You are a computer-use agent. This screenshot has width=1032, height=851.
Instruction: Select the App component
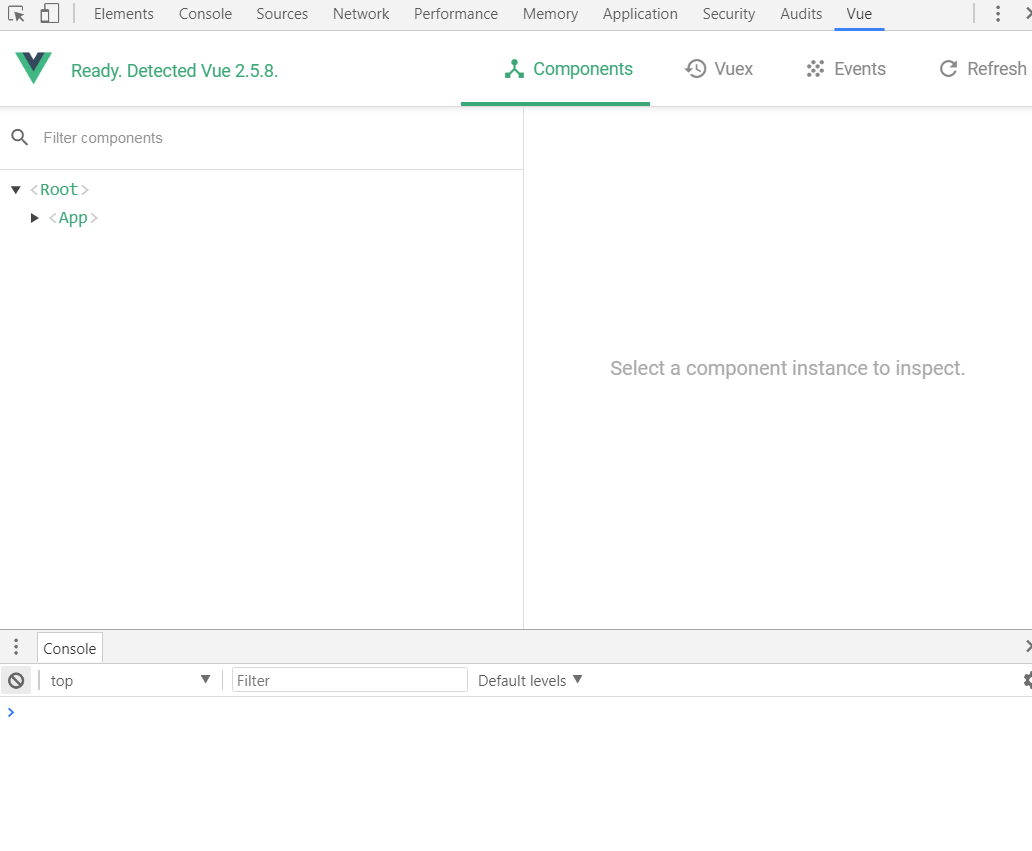click(x=73, y=218)
